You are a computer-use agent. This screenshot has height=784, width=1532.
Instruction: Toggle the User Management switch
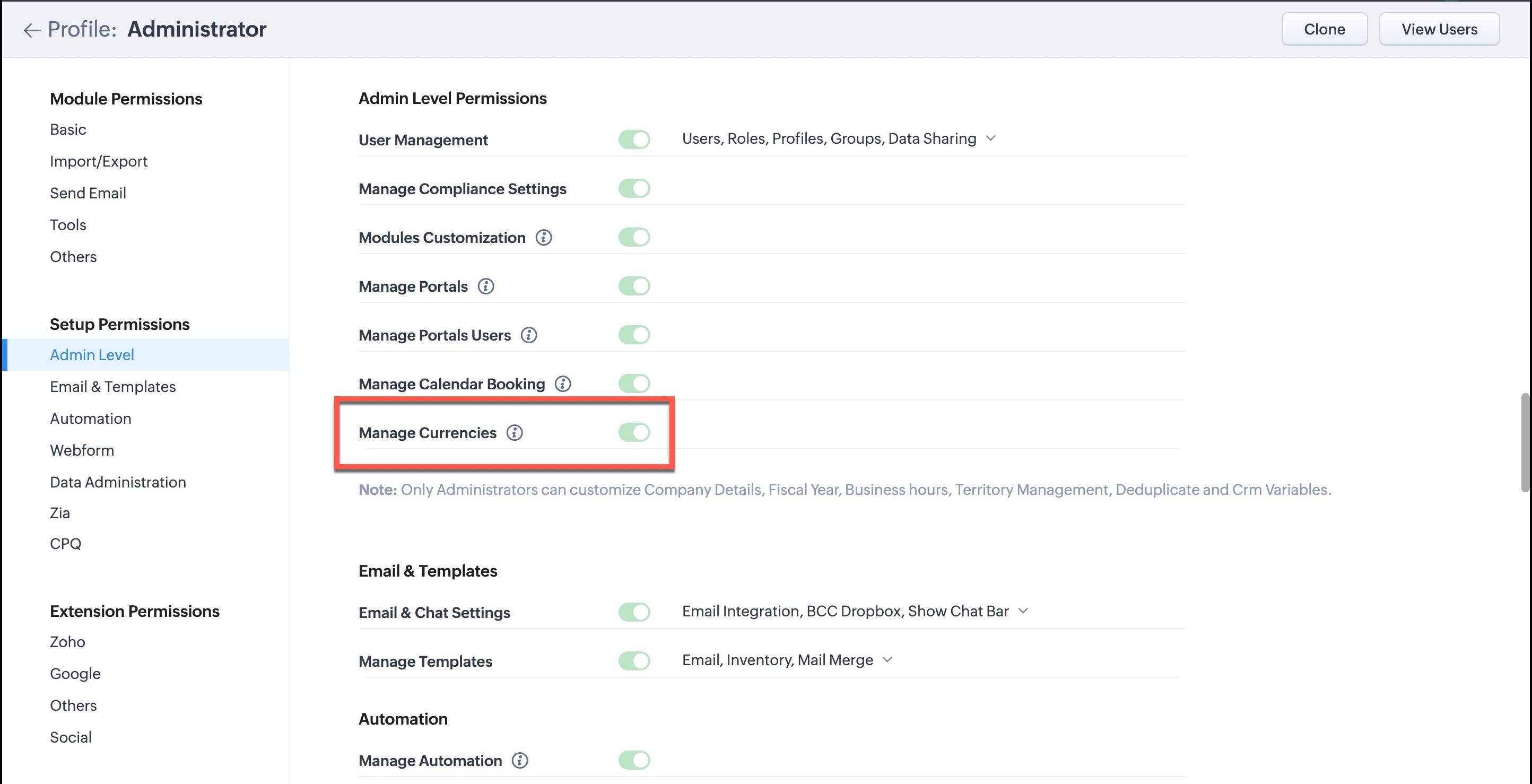click(x=634, y=140)
